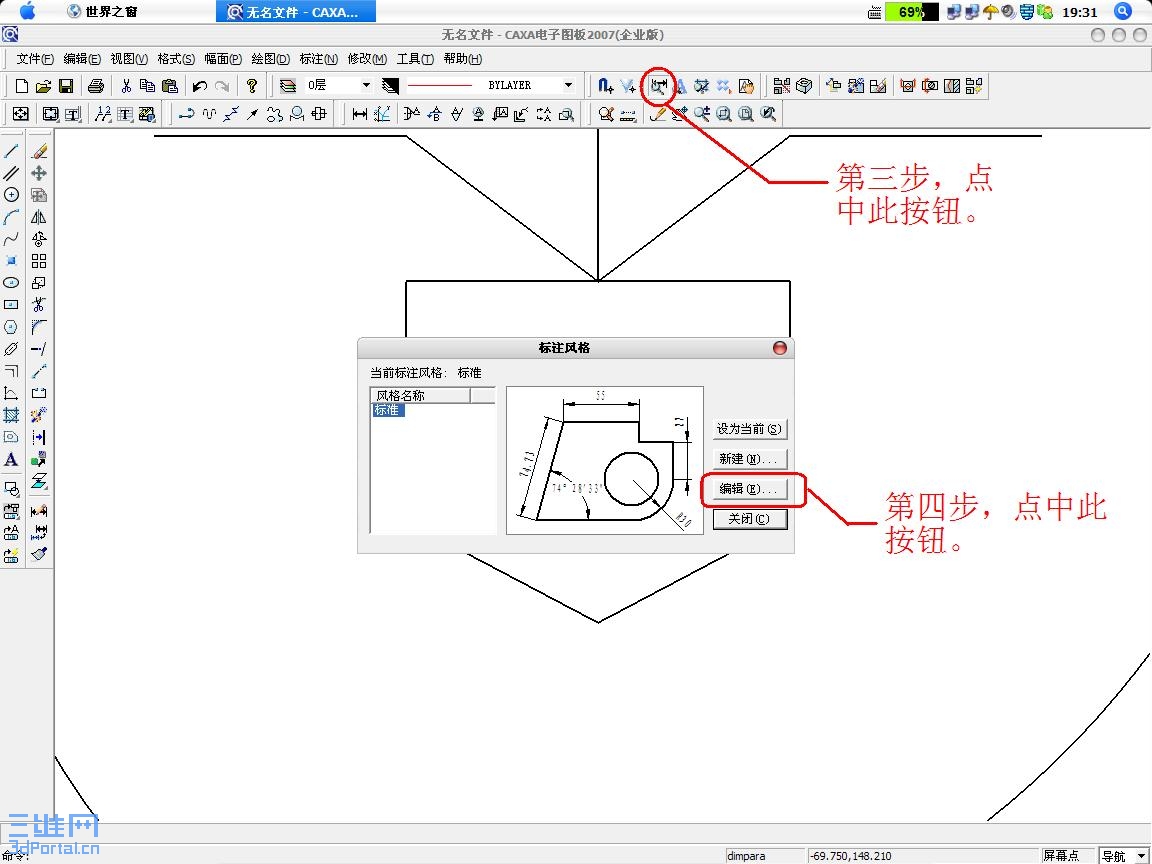Screen dimensions: 1152x864
Task: Click the zoom window magnifier icon
Action: click(x=724, y=114)
